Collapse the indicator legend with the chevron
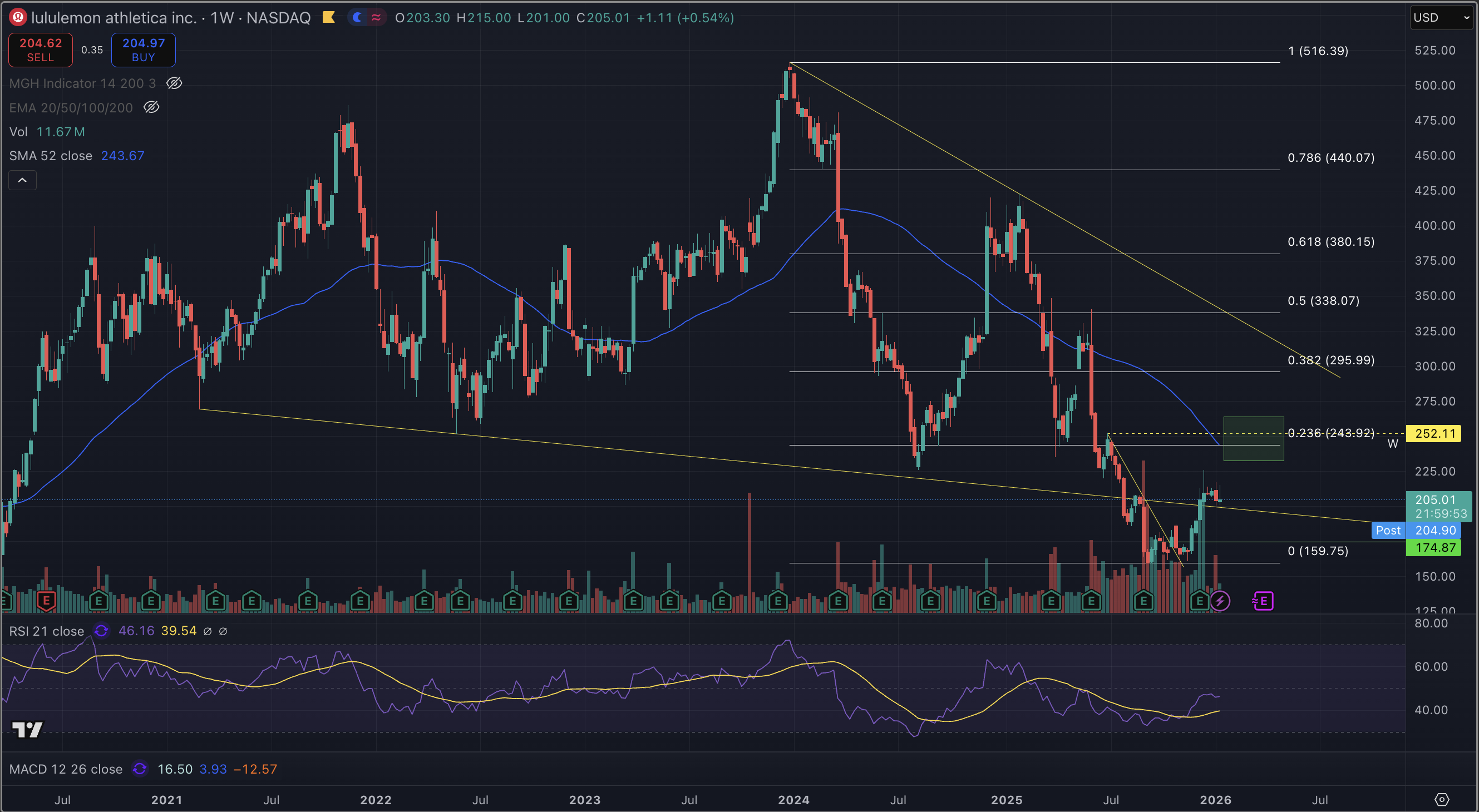1479x812 pixels. 22,180
